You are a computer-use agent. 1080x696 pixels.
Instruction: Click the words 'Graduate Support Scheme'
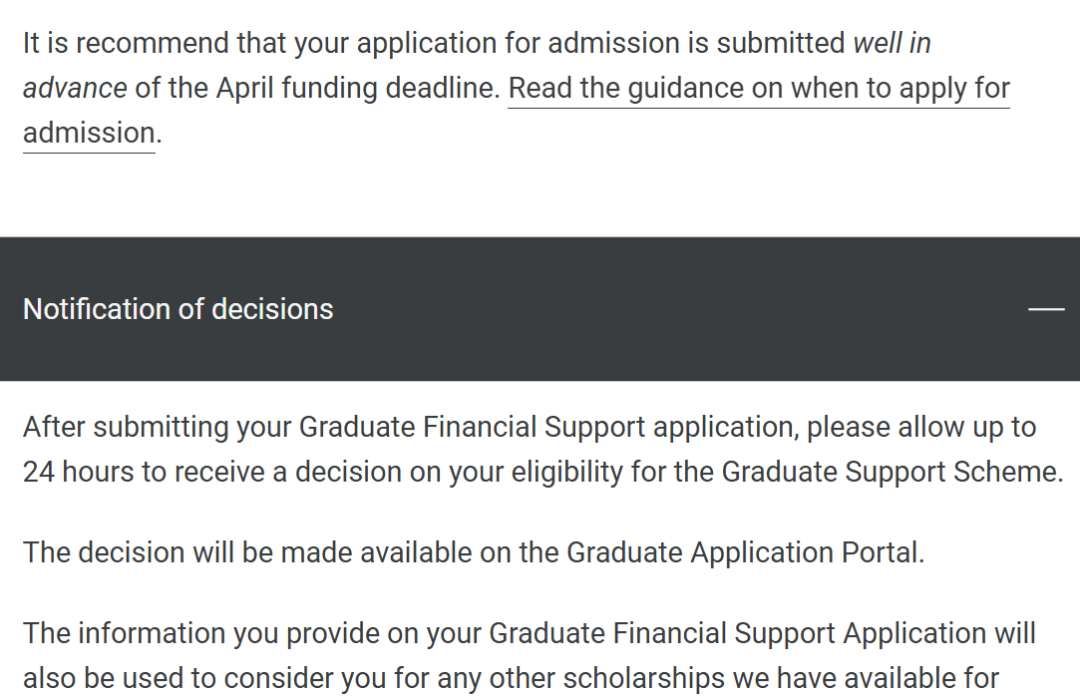(x=891, y=472)
